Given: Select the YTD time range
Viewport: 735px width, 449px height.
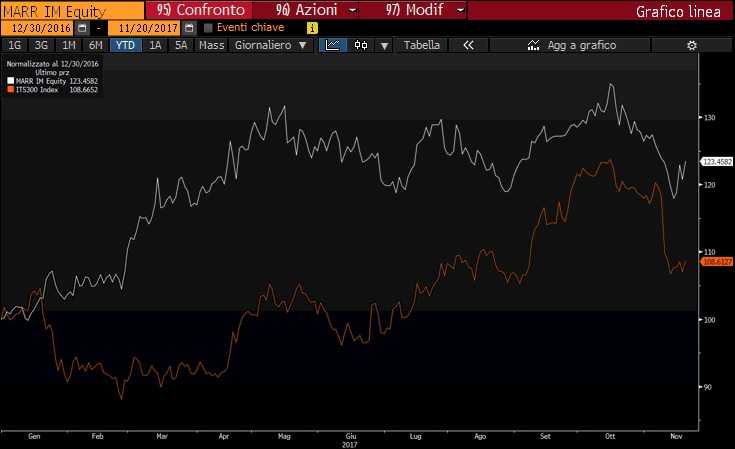Looking at the screenshot, I should 125,45.
